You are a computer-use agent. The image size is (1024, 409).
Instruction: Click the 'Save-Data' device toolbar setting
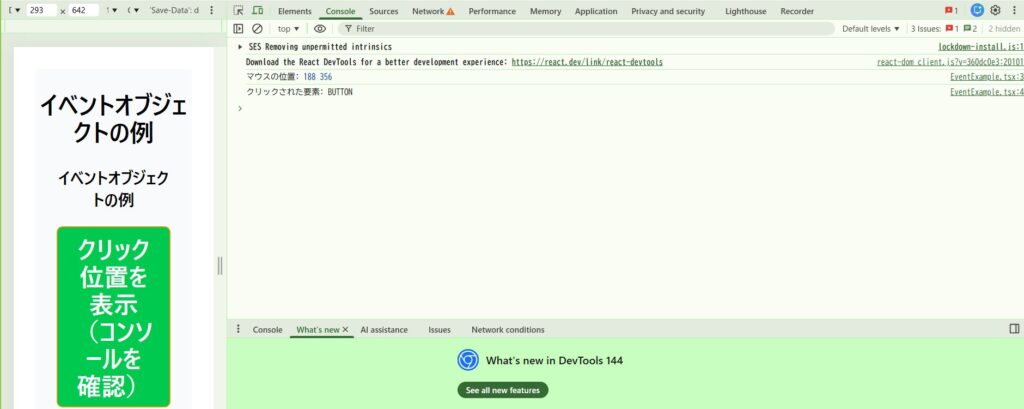pos(174,10)
